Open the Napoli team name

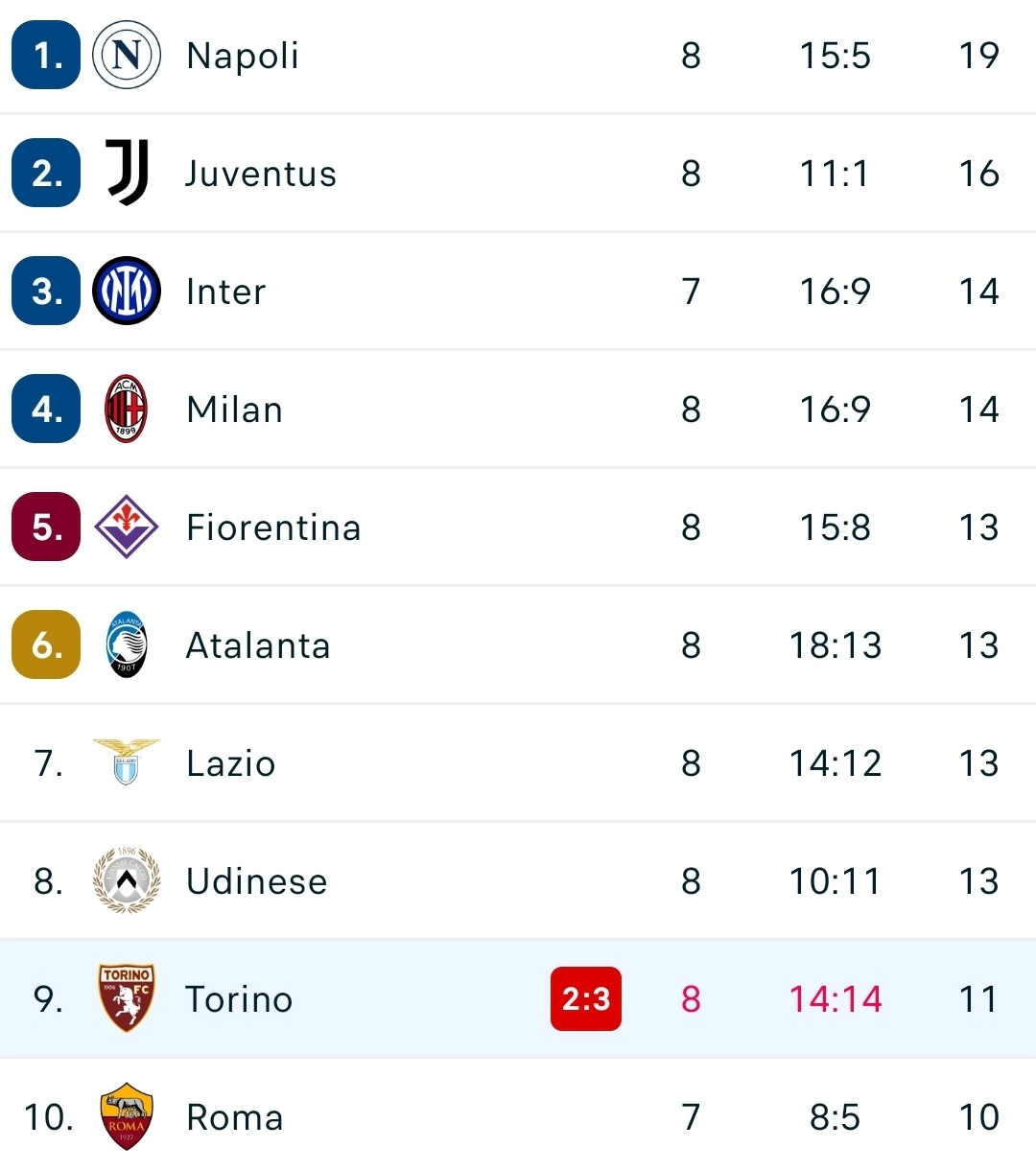[x=243, y=56]
